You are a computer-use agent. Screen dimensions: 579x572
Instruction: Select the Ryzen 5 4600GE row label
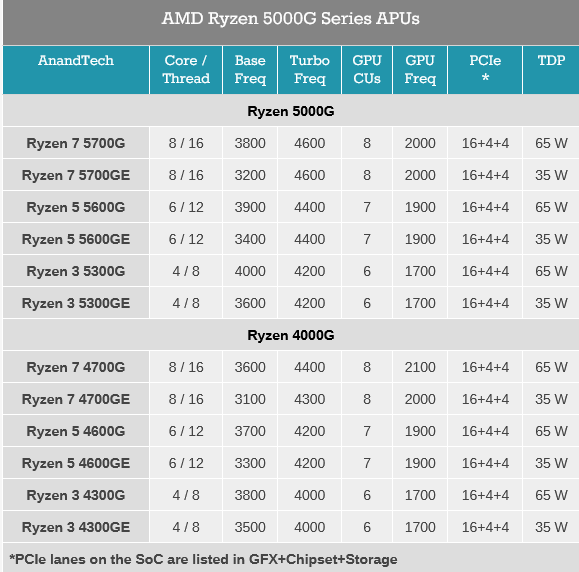coord(76,463)
